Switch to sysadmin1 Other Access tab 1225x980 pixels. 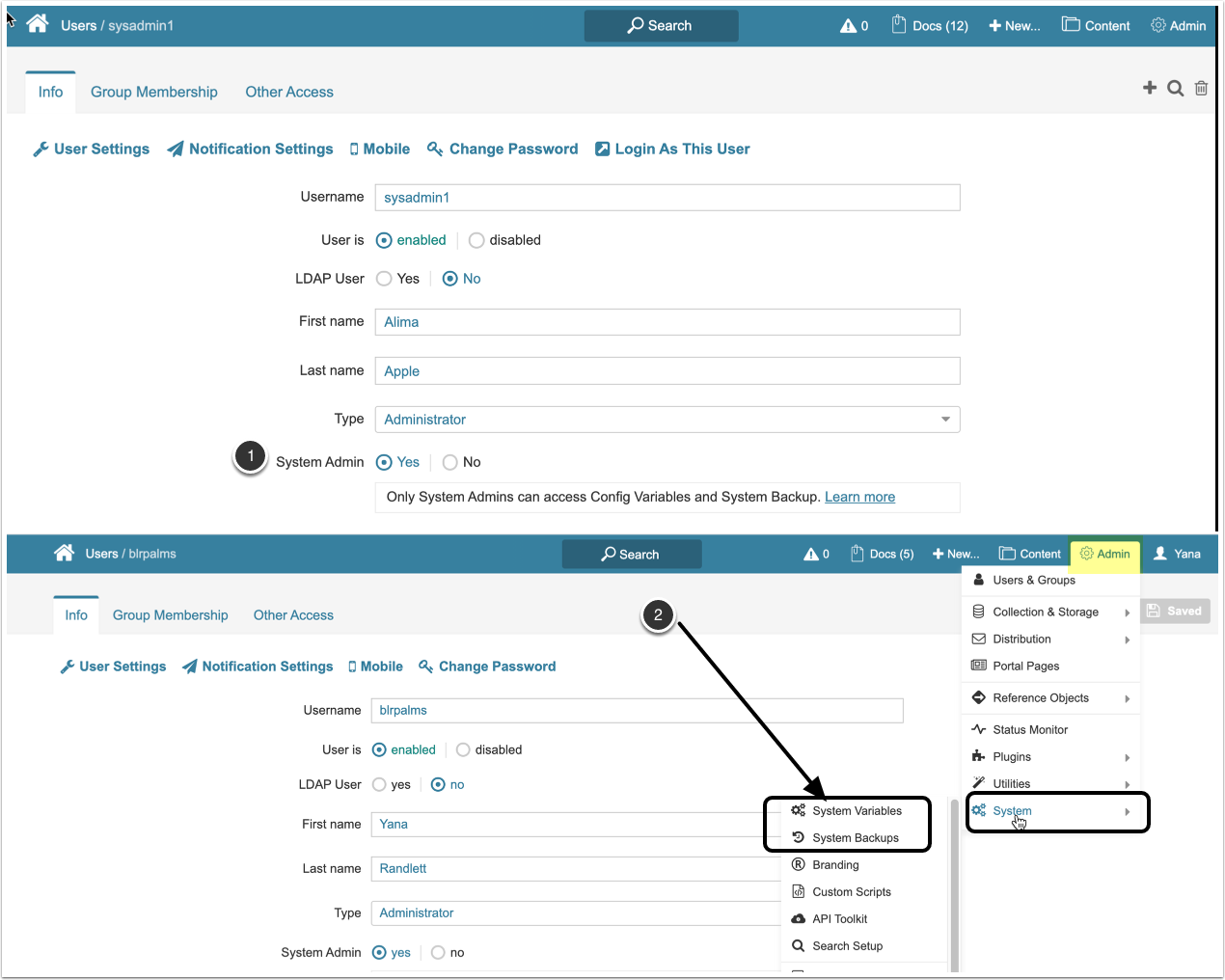pyautogui.click(x=289, y=92)
